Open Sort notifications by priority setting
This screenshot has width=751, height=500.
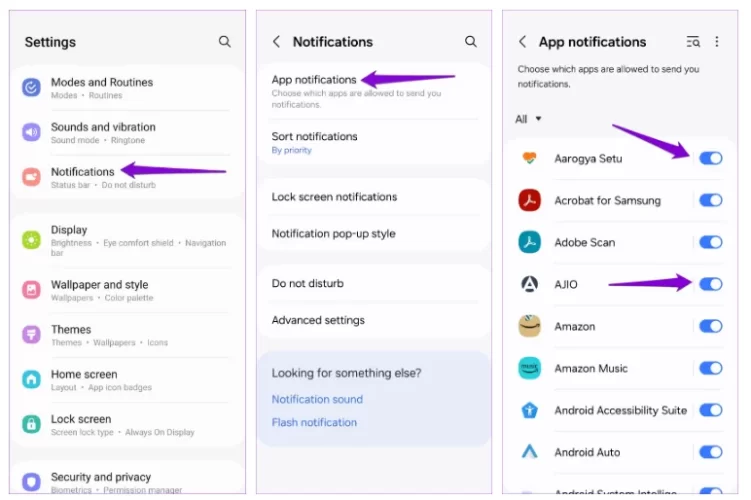click(x=314, y=142)
